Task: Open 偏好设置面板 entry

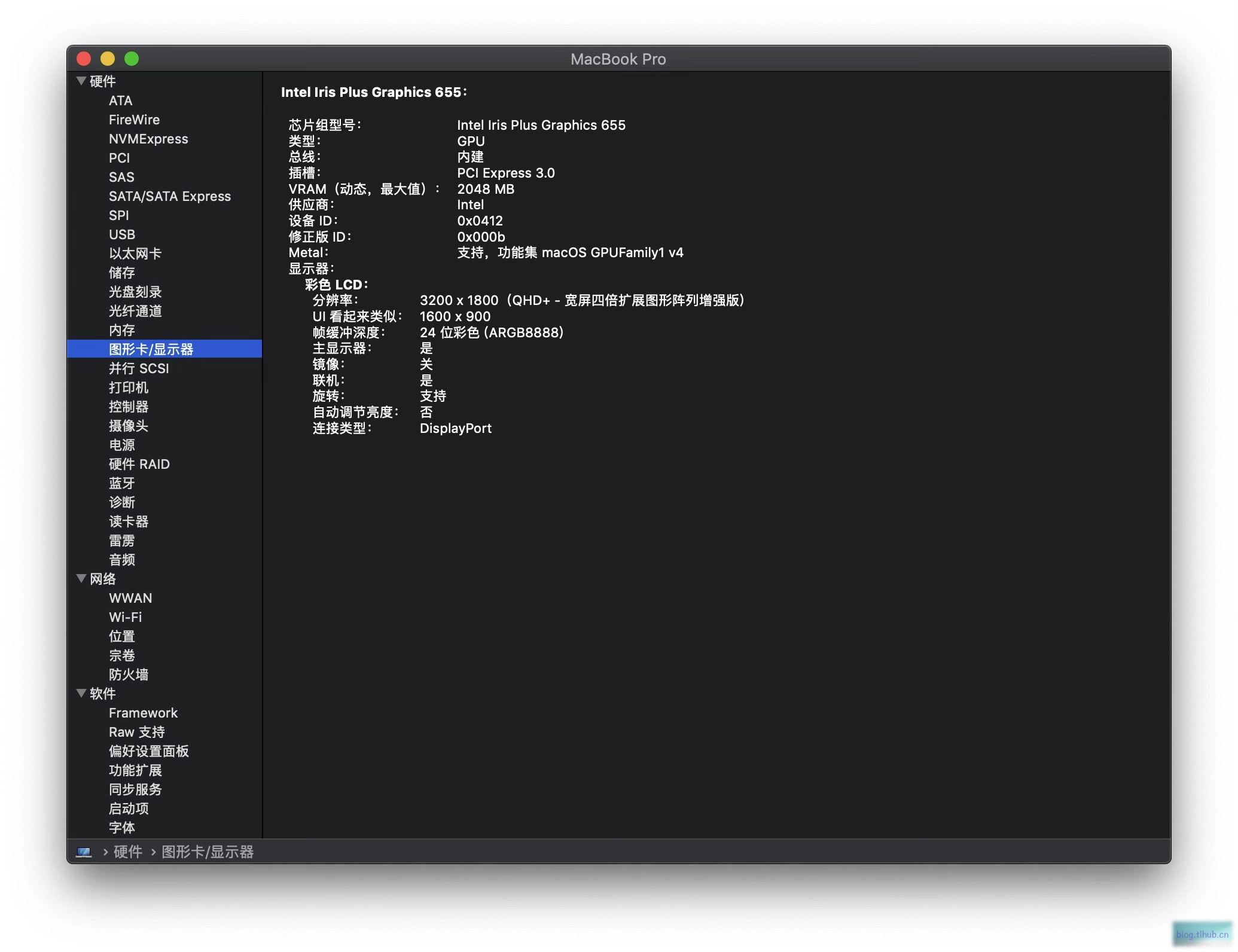Action: point(149,751)
